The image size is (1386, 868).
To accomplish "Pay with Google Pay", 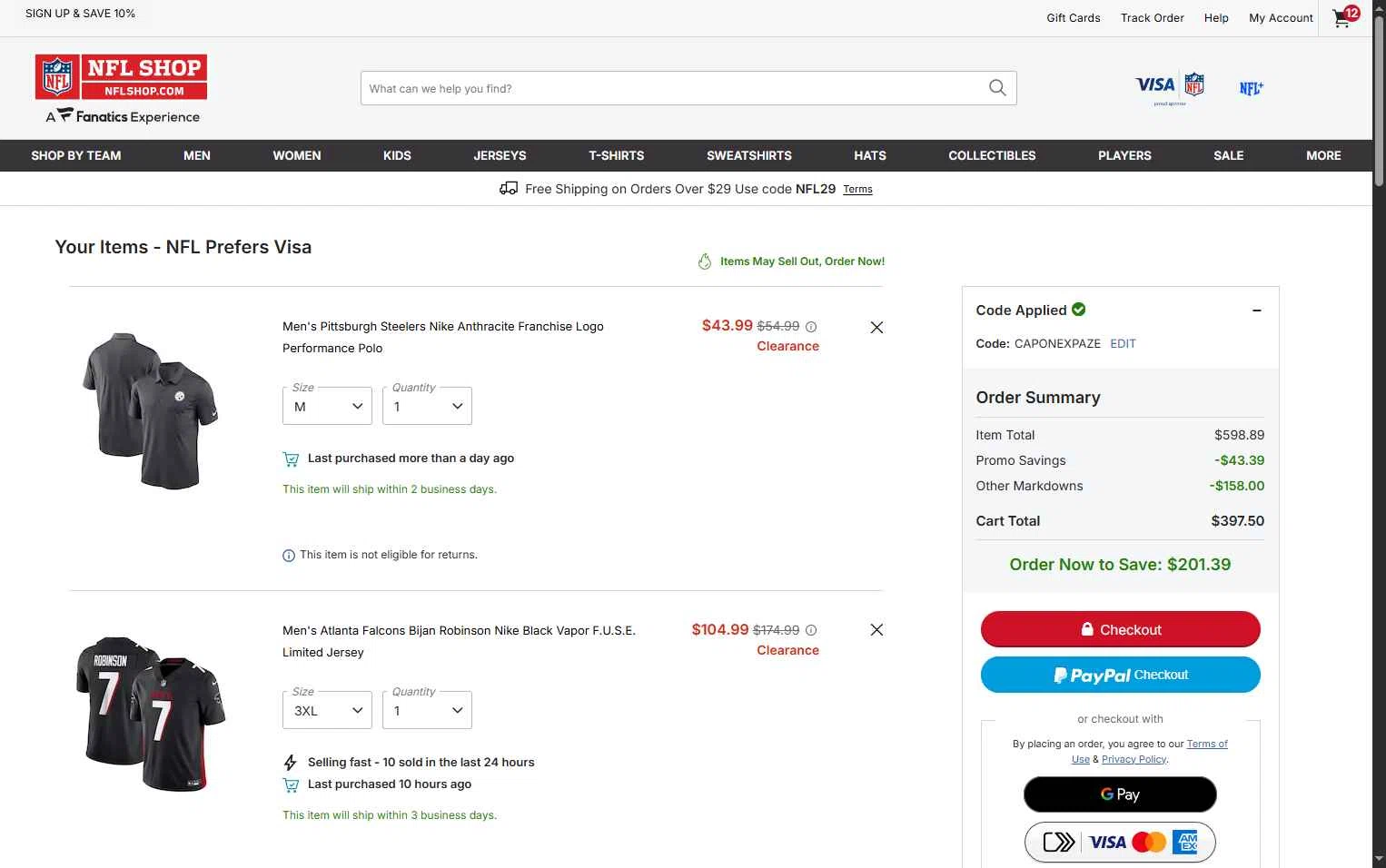I will [1120, 794].
